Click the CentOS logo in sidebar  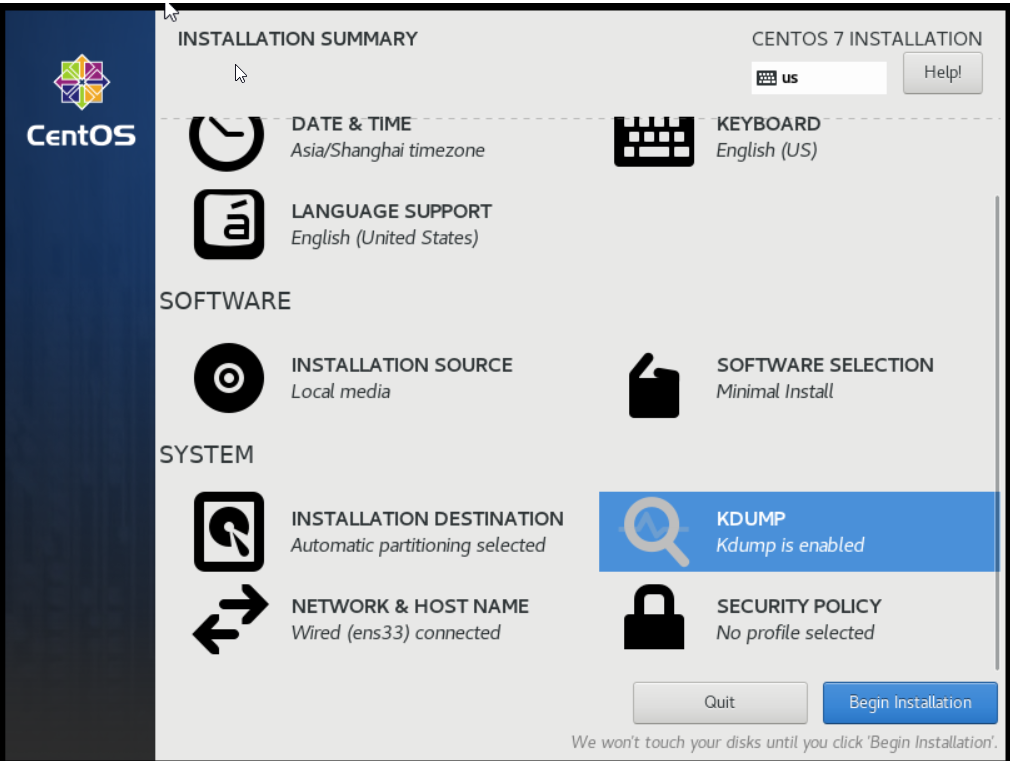tap(81, 101)
